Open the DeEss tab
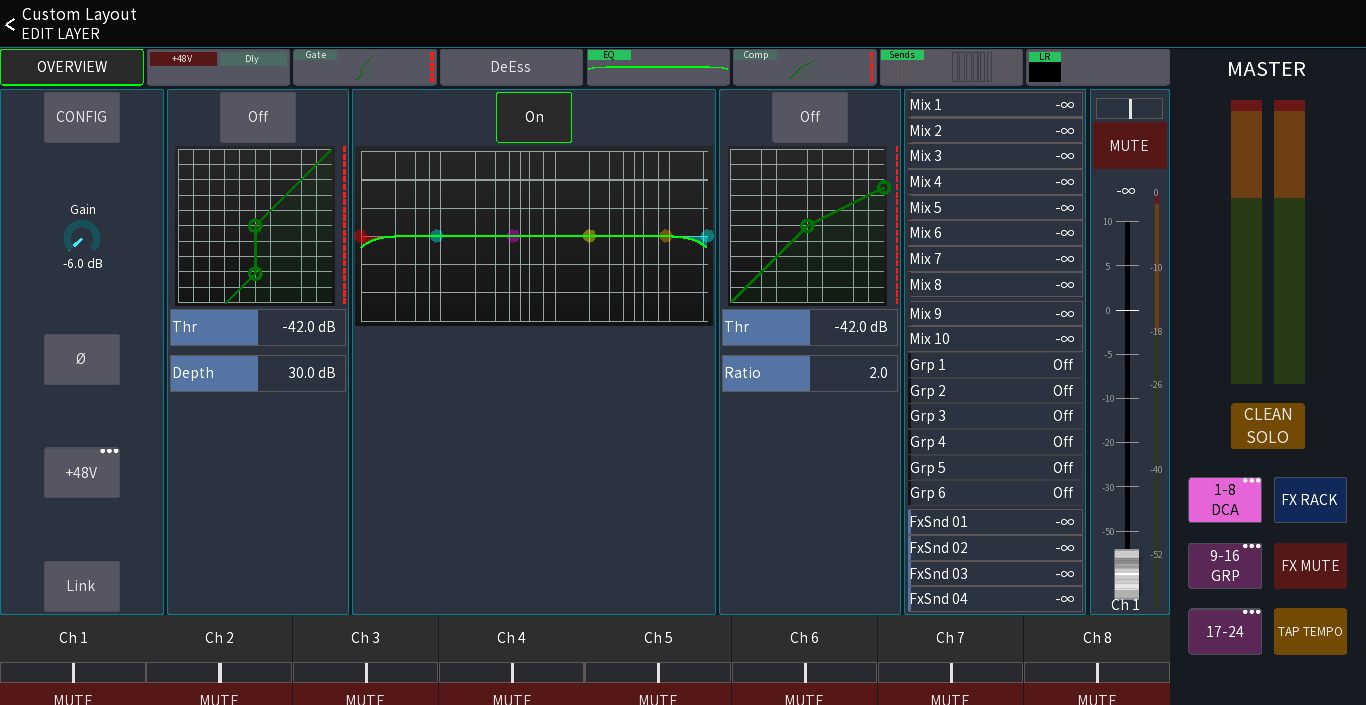 (x=511, y=67)
